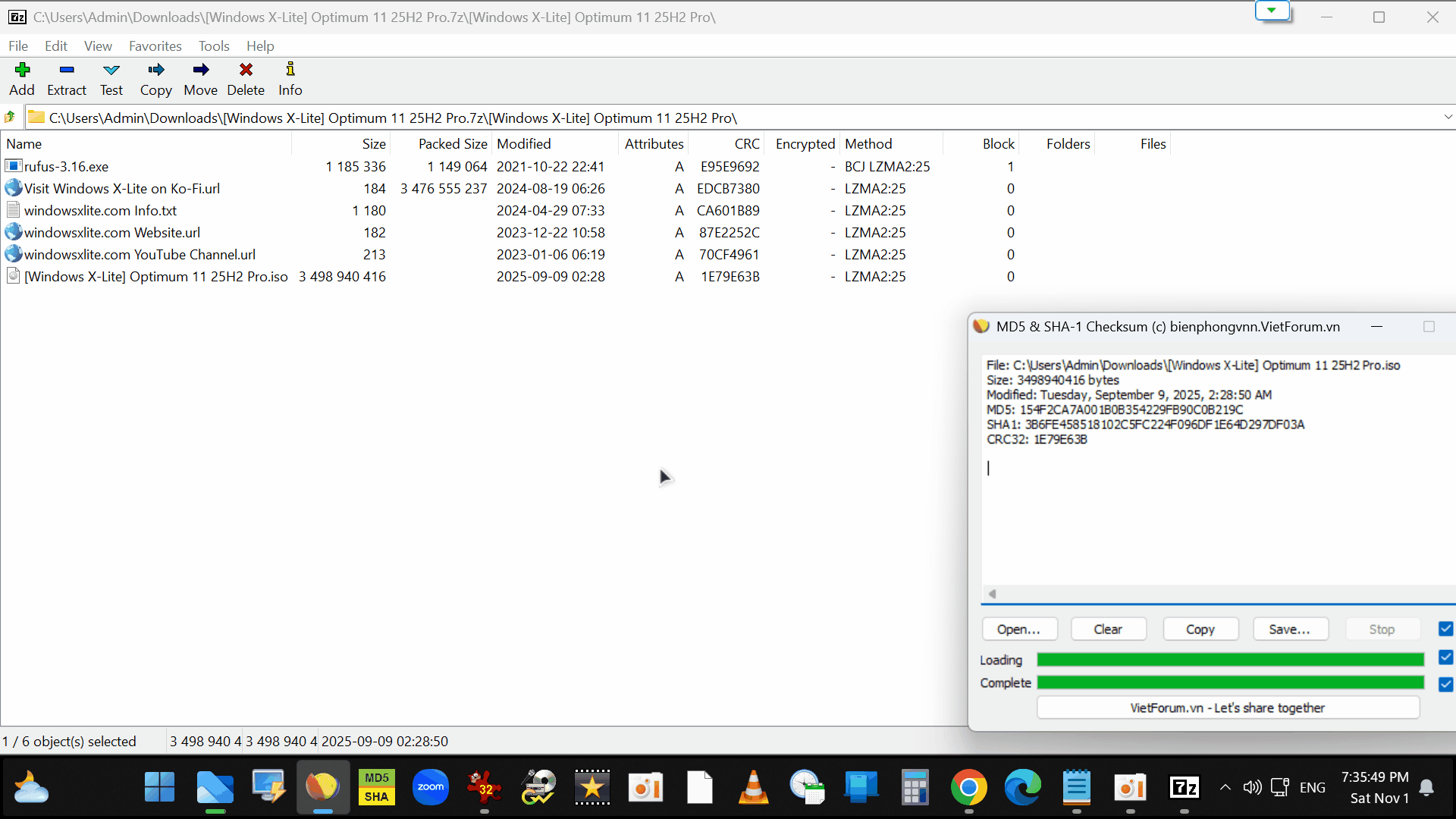Toggle the Loading row checkbox
This screenshot has width=1456, height=819.
(x=1444, y=658)
